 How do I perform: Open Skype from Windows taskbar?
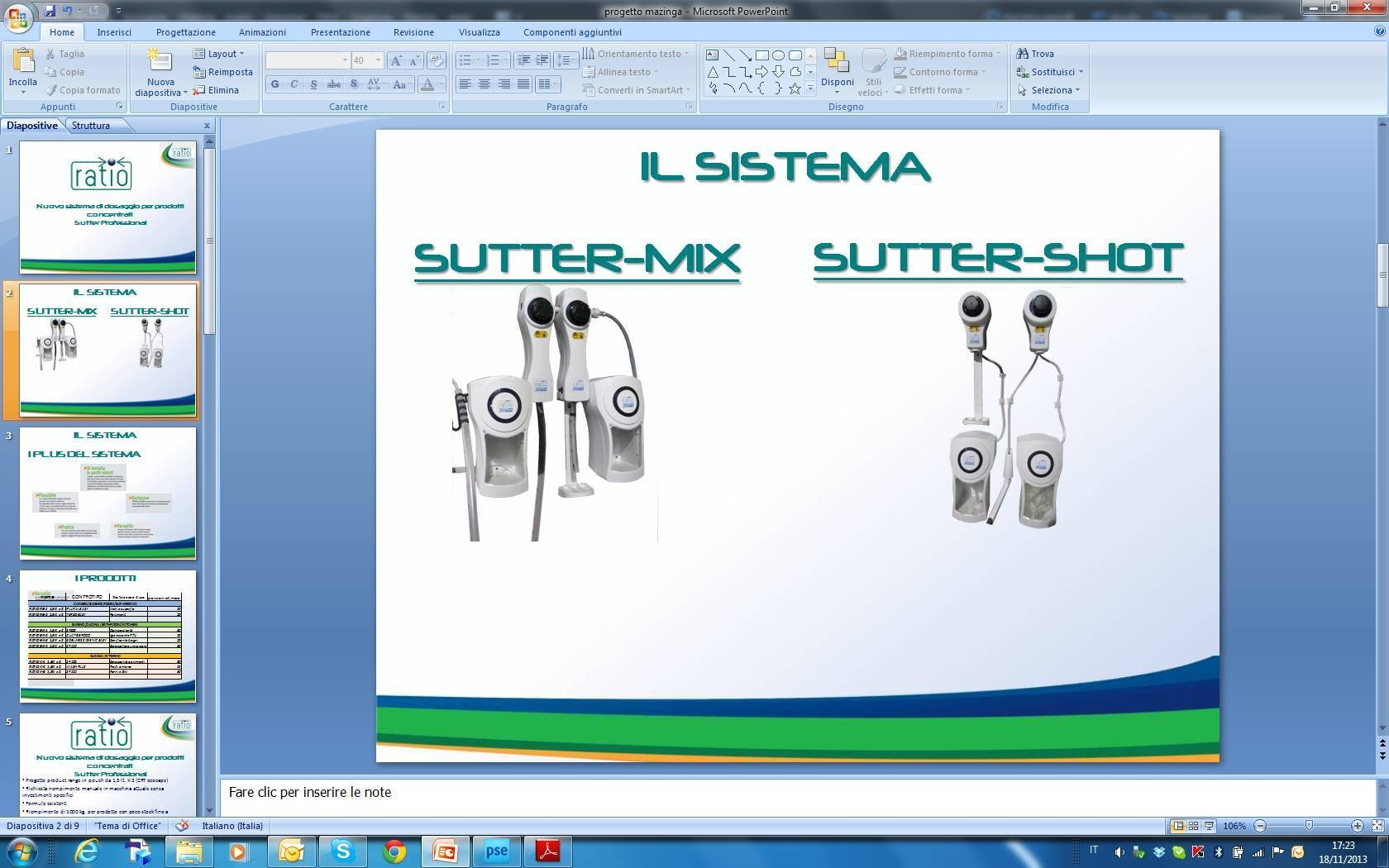(x=342, y=851)
